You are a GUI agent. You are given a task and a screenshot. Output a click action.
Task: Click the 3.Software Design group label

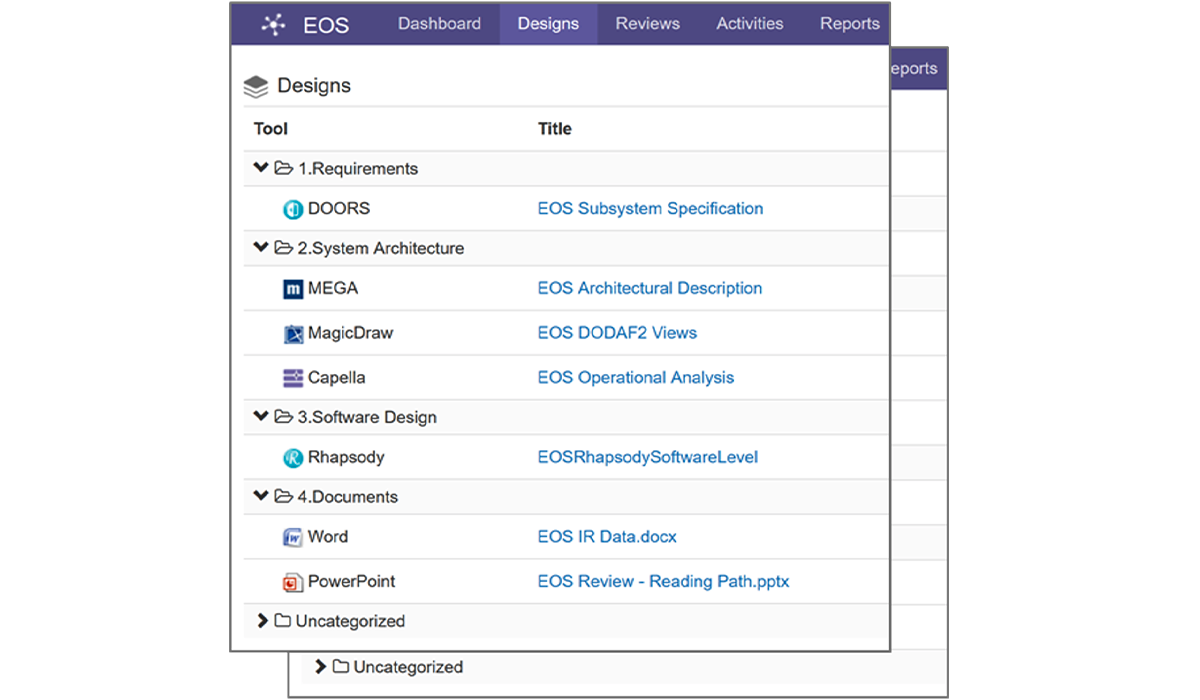(367, 417)
